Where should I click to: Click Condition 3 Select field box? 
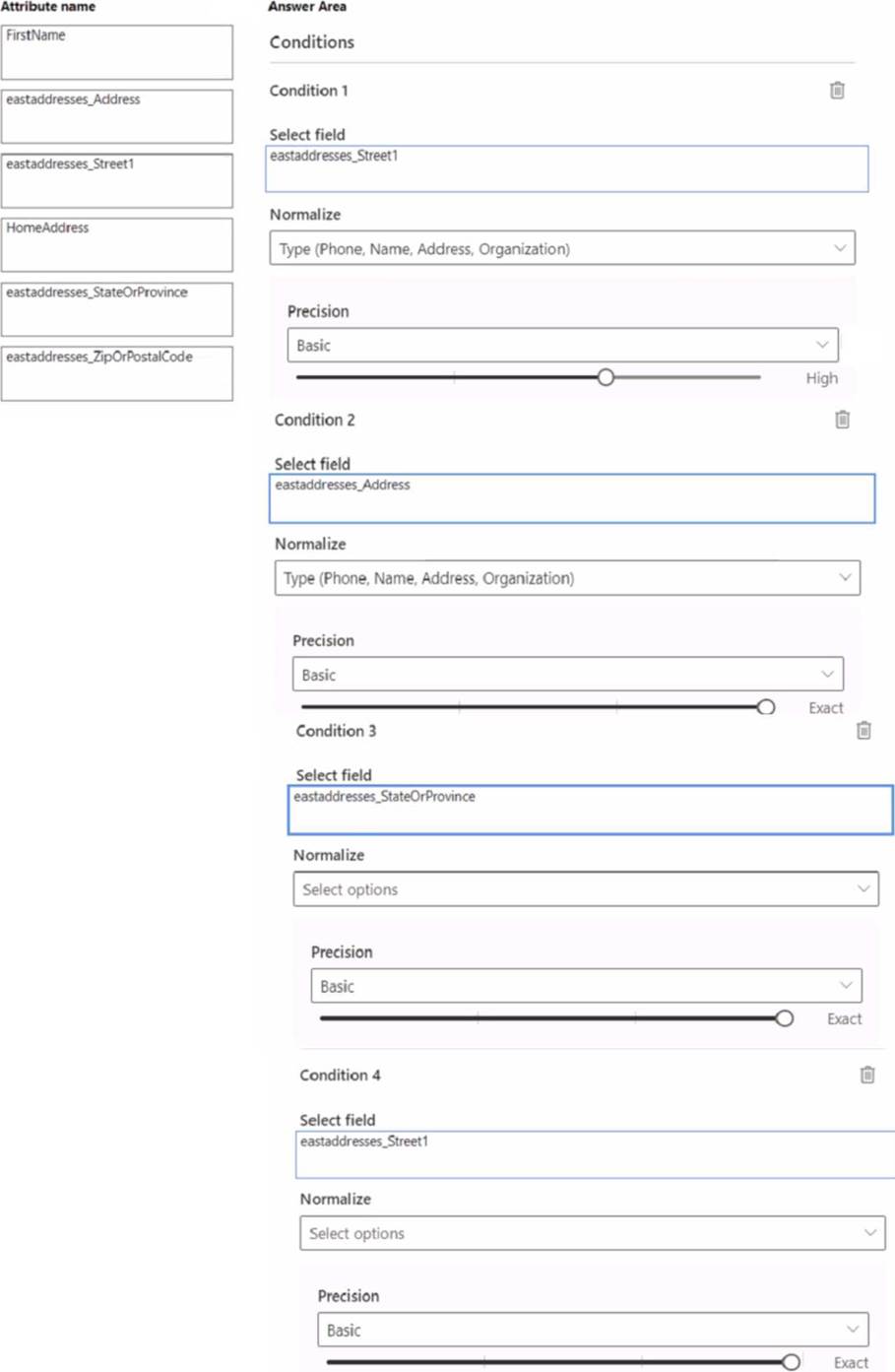pyautogui.click(x=590, y=810)
